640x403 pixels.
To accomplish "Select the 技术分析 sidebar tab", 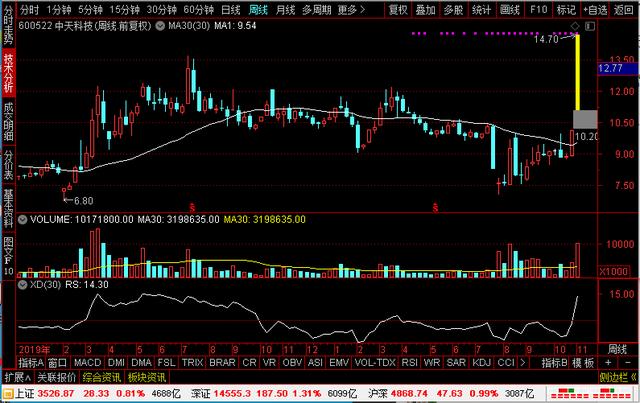I will (x=8, y=73).
